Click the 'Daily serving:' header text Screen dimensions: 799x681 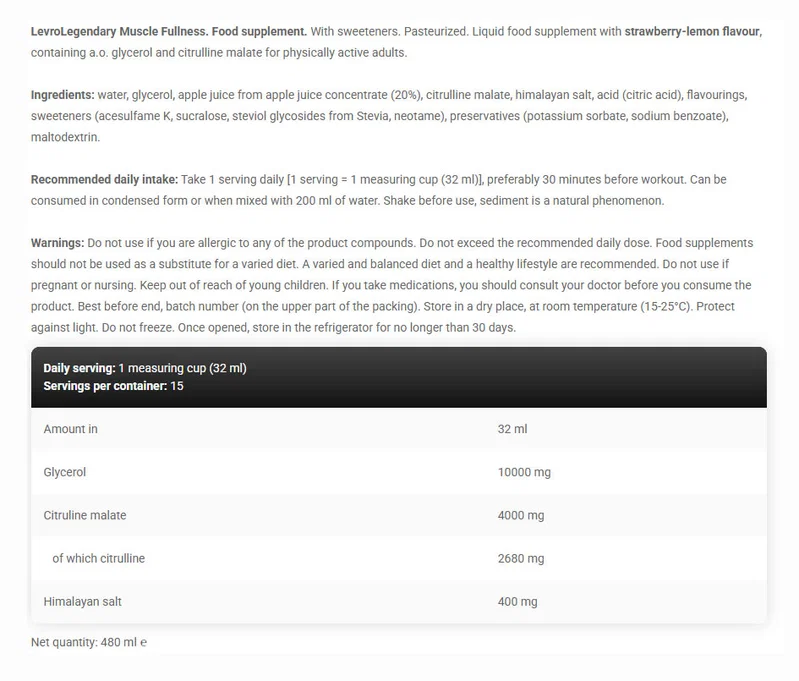[x=79, y=368]
